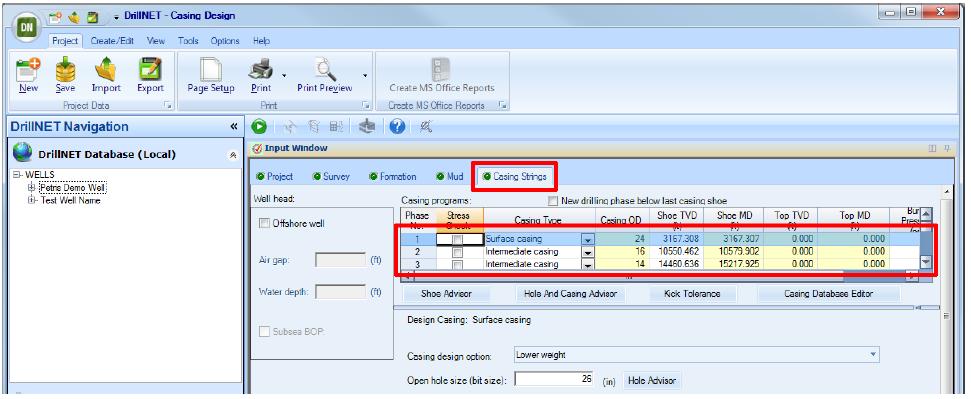Collapse the DrillNET Navigation pane
The image size is (971, 399).
click(233, 126)
